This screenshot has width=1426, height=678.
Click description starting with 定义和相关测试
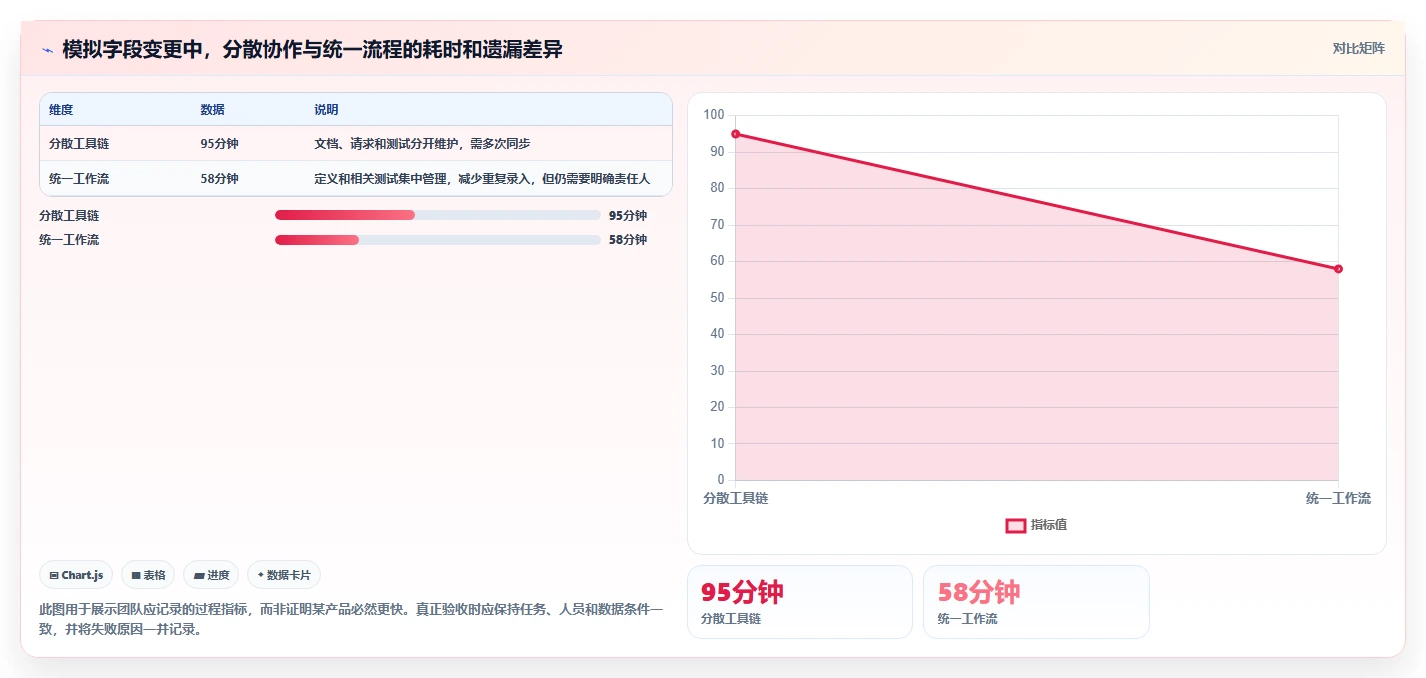482,179
